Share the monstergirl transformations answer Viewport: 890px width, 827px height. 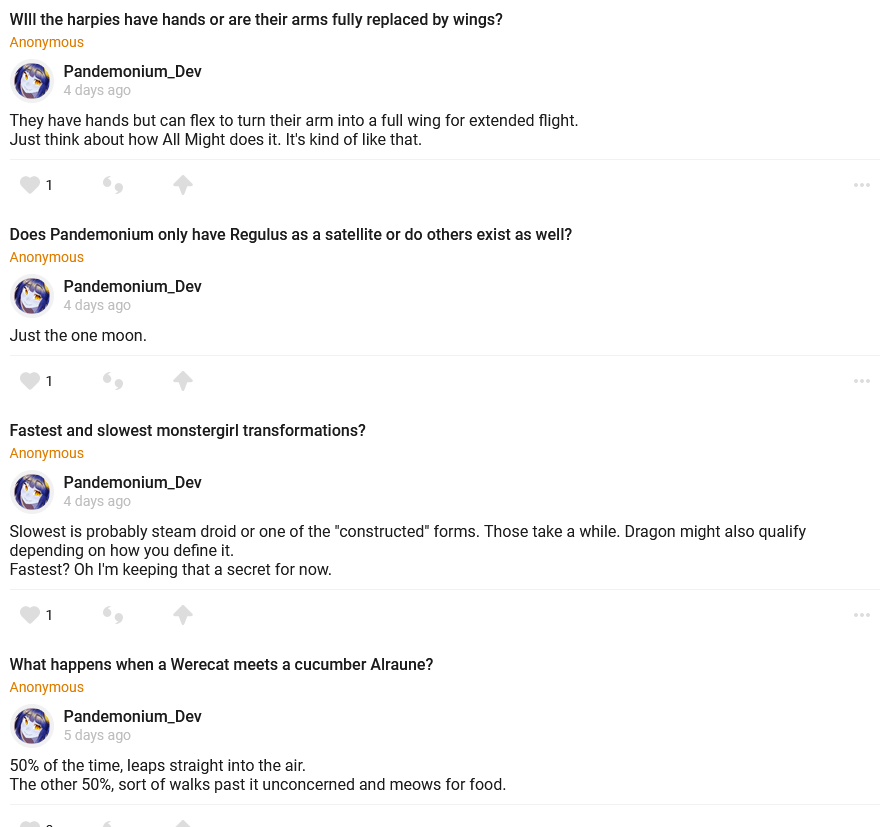click(x=182, y=615)
